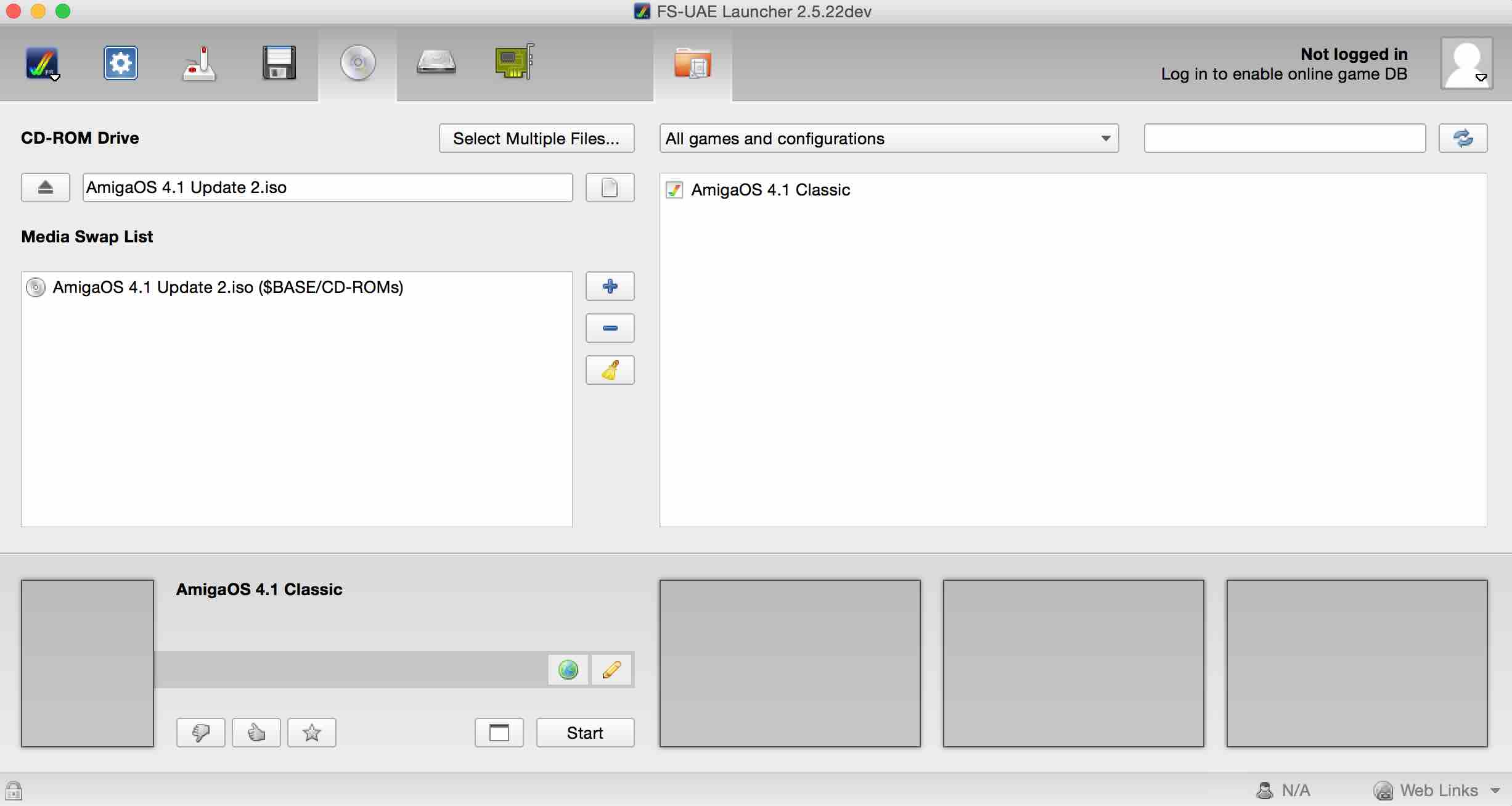The height and width of the screenshot is (806, 1512).
Task: Start the AmigaOS 4.1 Classic emulation
Action: click(585, 733)
